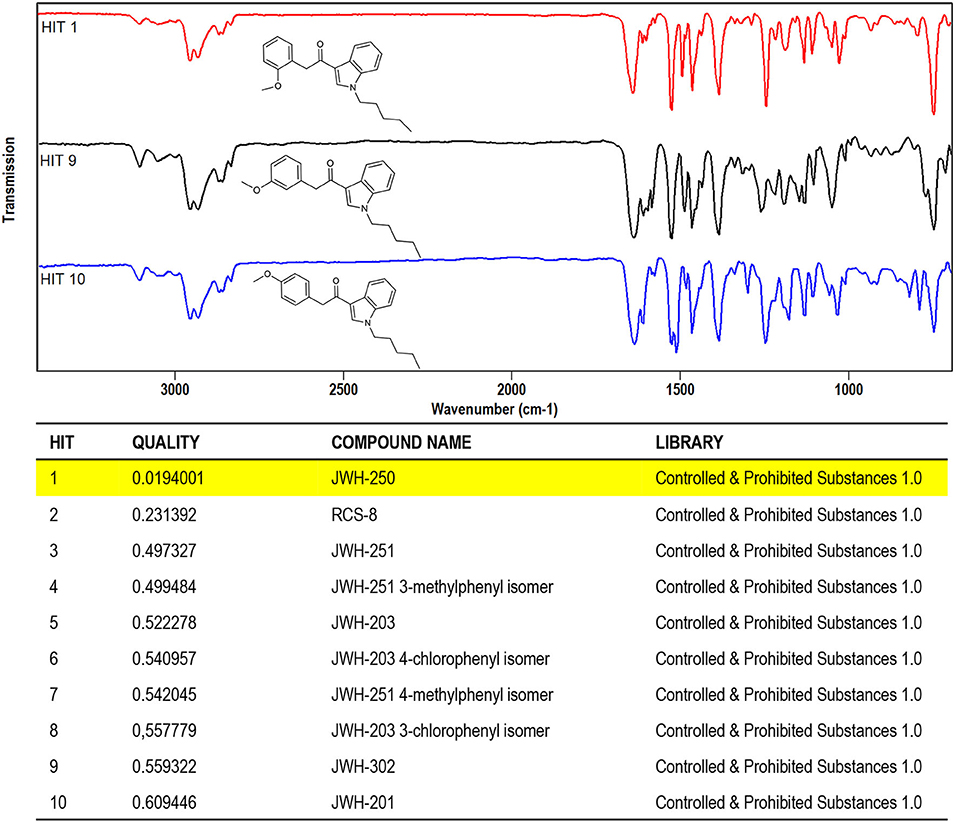Click the 1000 wavenumber tick label
The height and width of the screenshot is (825, 957).
[848, 389]
